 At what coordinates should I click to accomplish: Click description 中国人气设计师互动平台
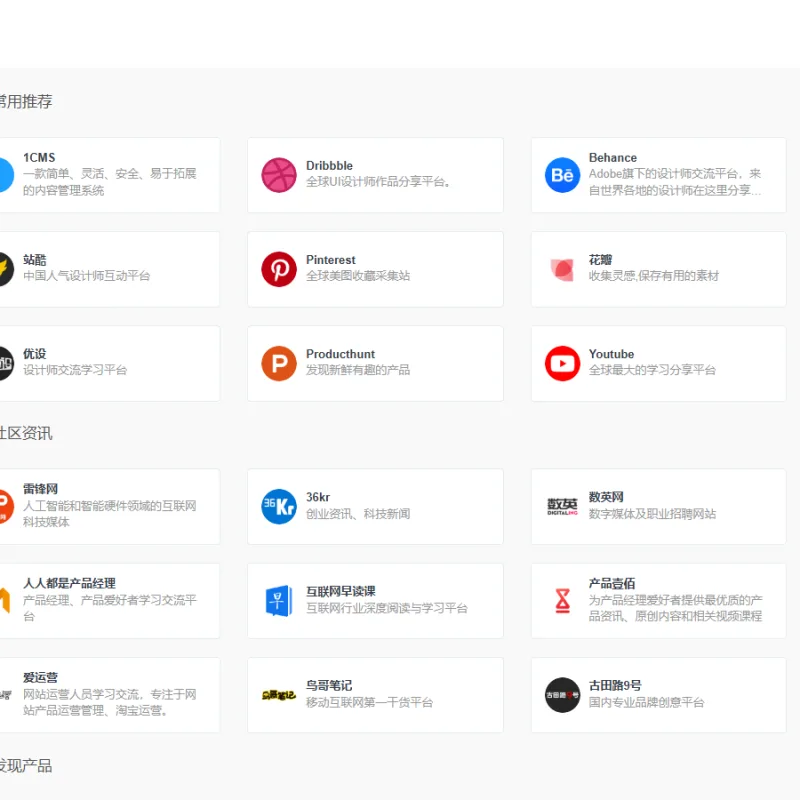[x=87, y=276]
